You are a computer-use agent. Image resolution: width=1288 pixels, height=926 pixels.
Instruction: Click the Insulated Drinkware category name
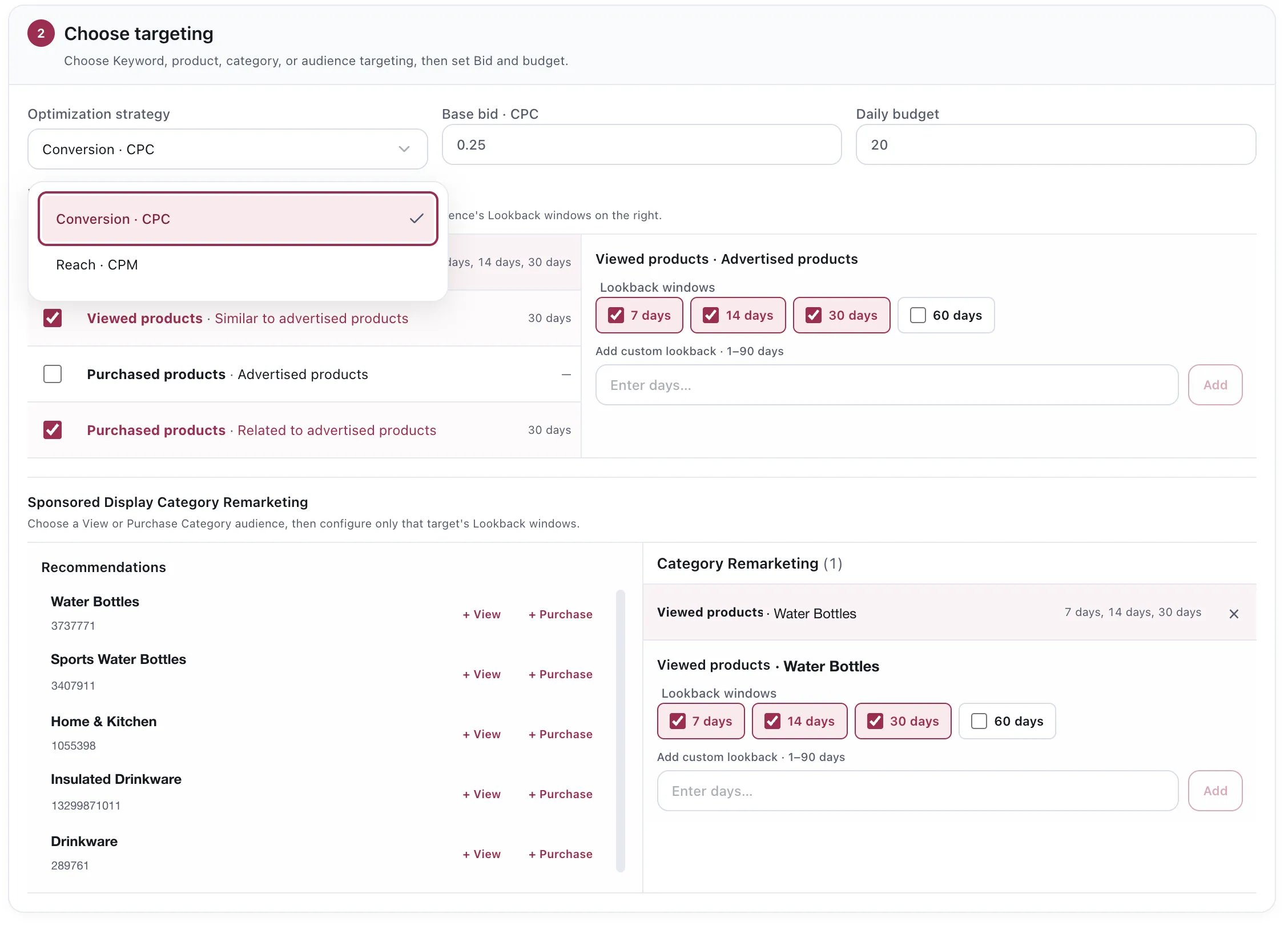[116, 779]
